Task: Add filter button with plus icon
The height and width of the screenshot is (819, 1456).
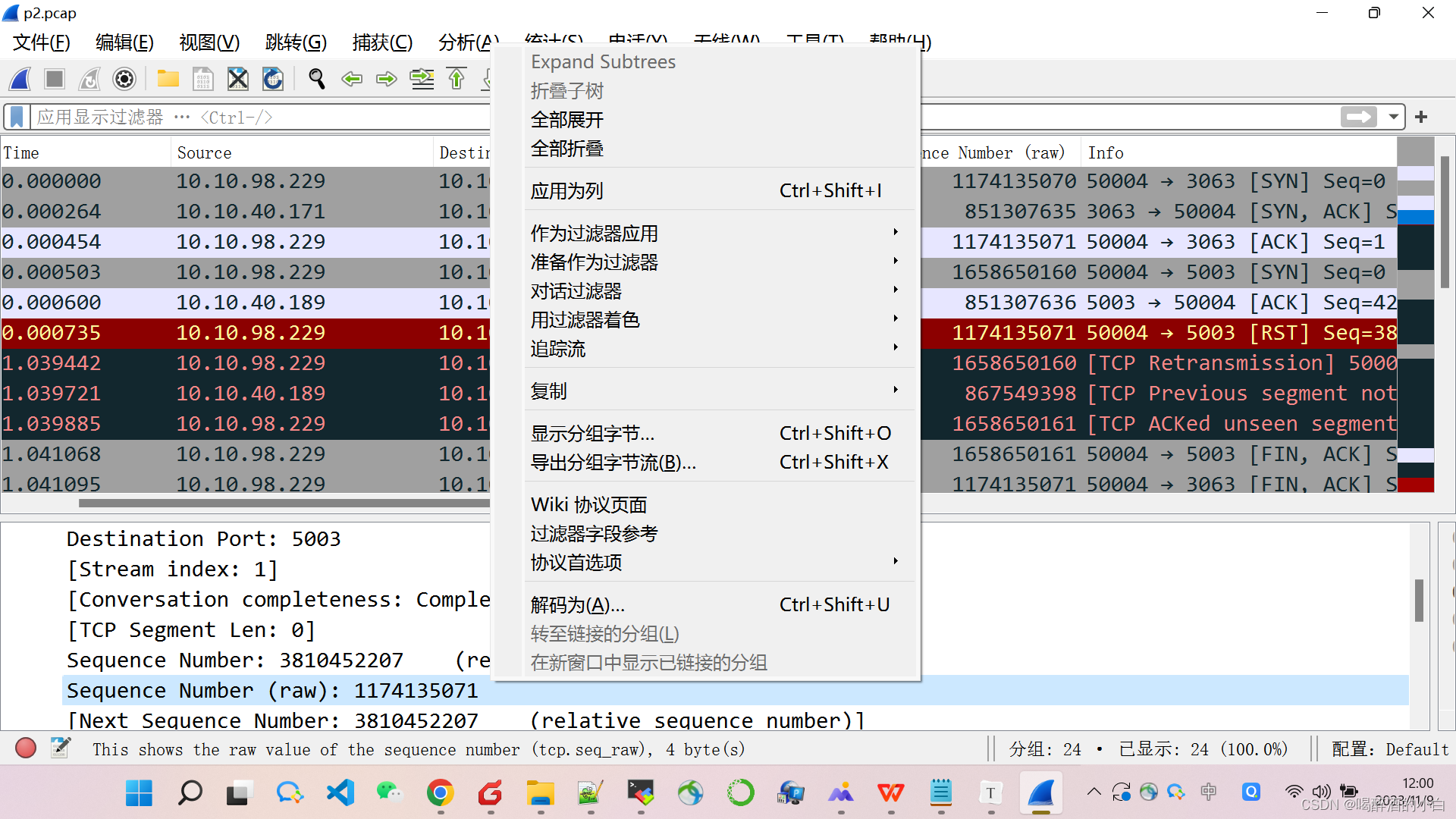Action: point(1422,117)
